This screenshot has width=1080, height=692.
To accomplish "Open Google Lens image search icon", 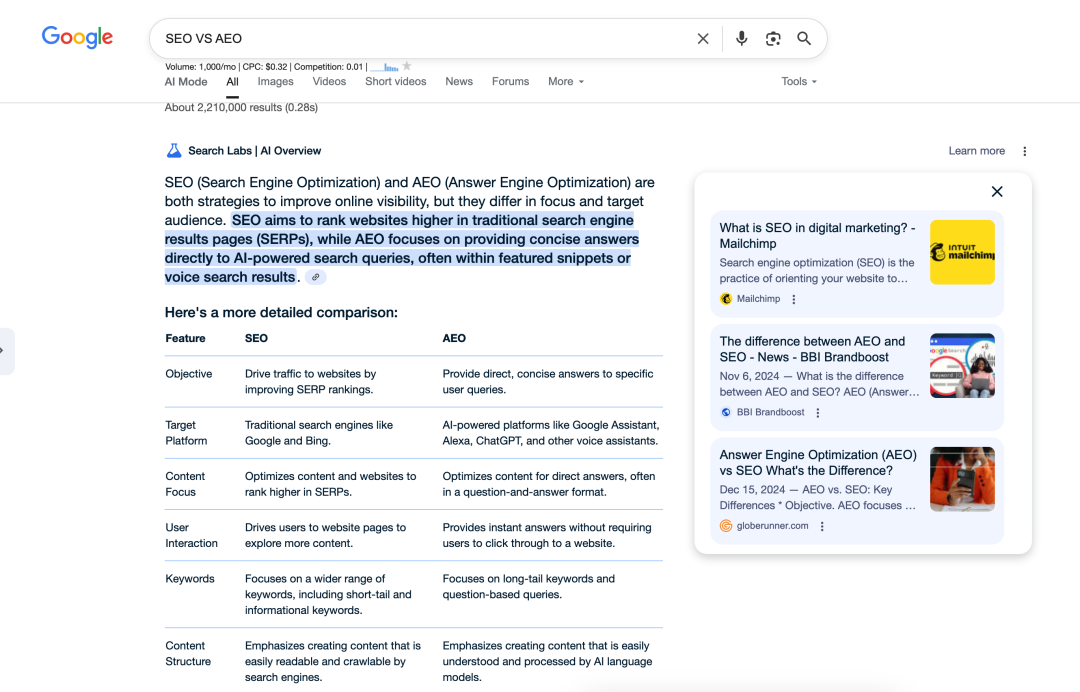I will [773, 39].
